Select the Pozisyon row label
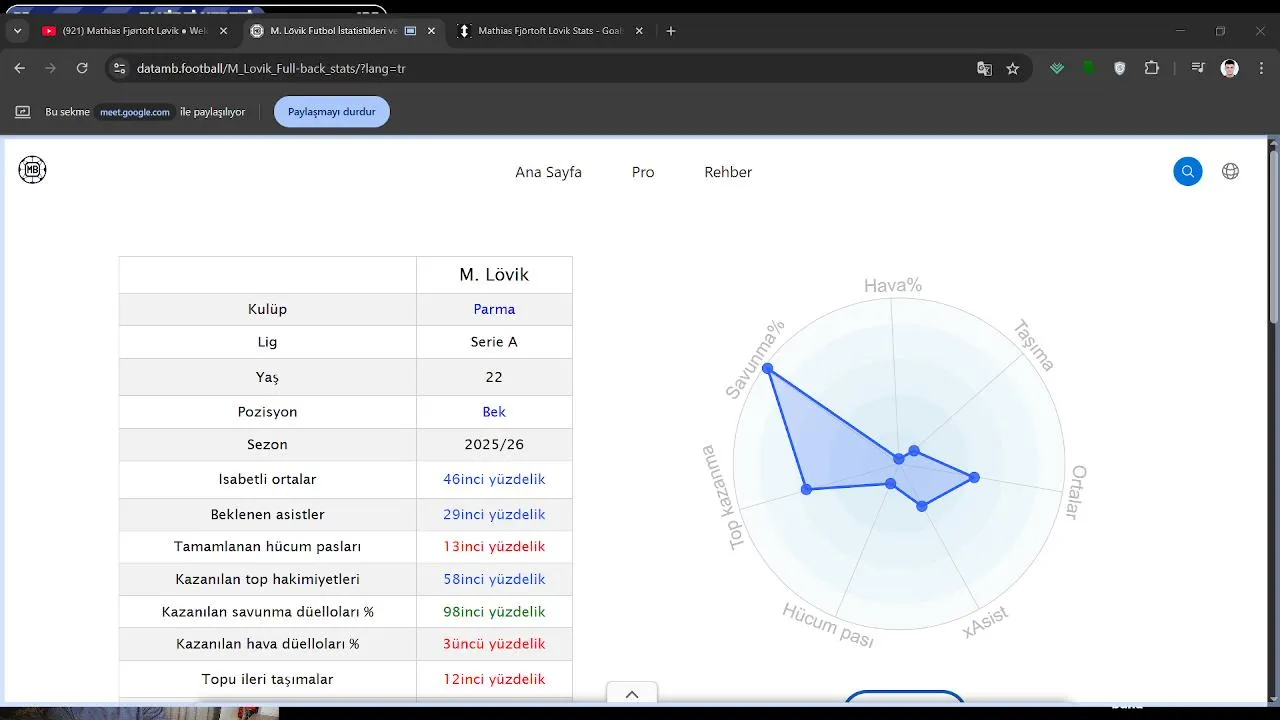1280x720 pixels. click(267, 412)
